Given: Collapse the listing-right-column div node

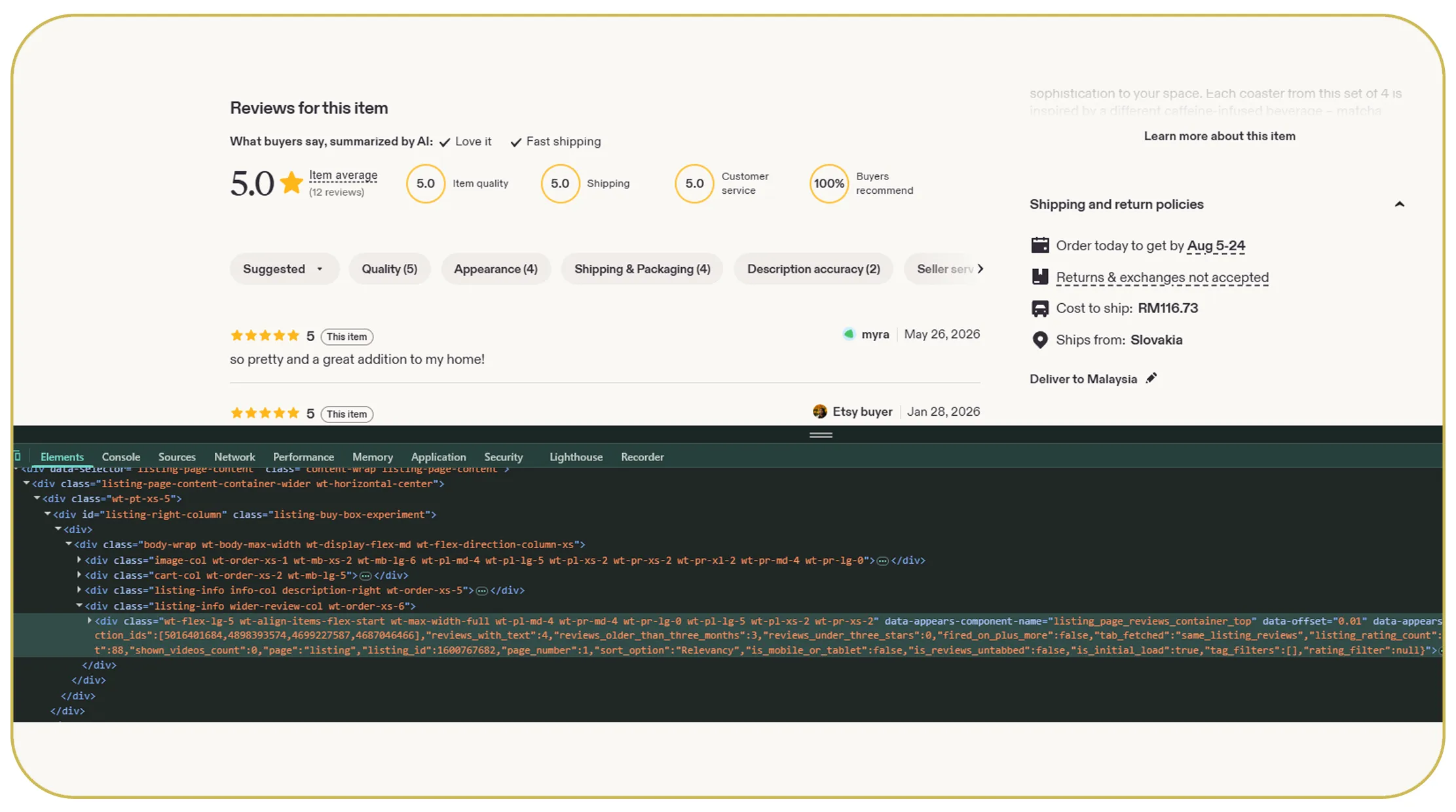Looking at the screenshot, I should point(48,514).
